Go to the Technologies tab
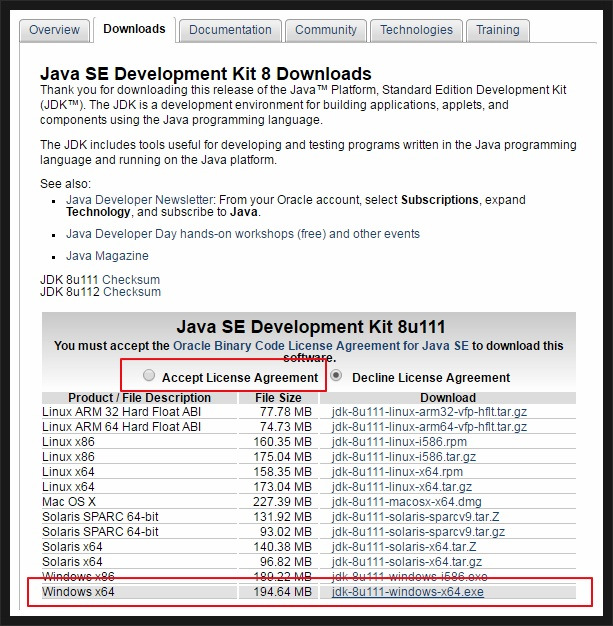The image size is (613, 626). click(416, 30)
